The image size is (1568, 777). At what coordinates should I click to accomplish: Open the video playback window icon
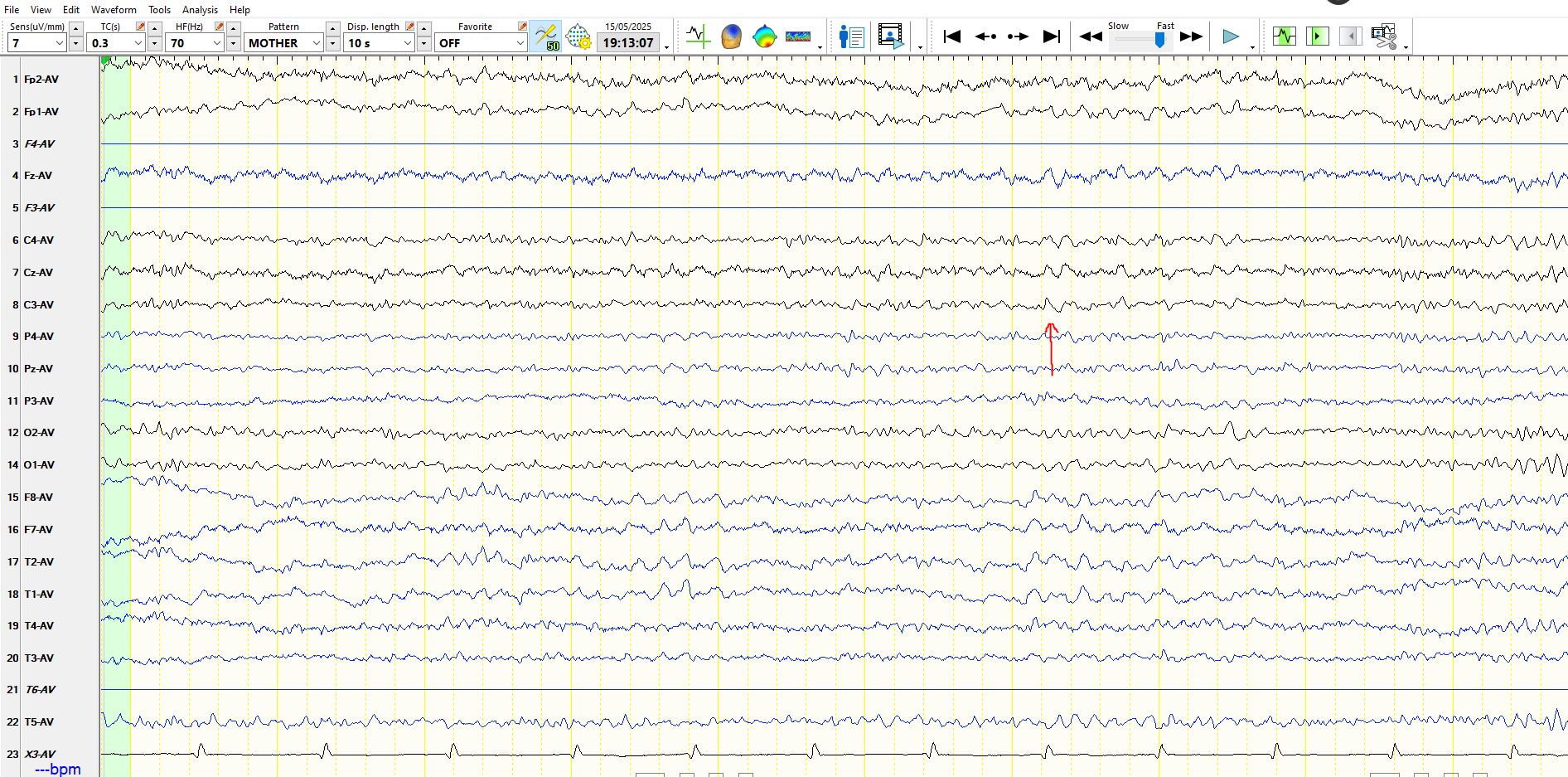coord(891,36)
